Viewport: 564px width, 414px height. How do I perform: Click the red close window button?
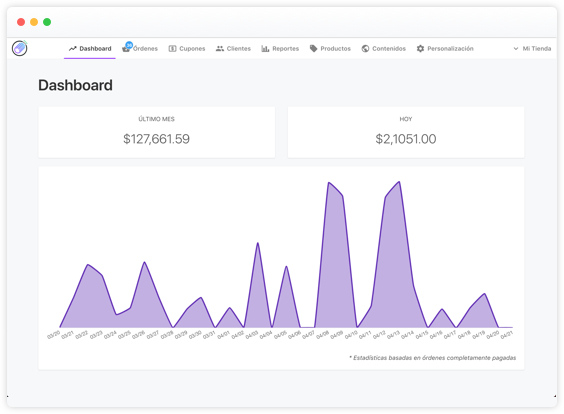(x=21, y=22)
